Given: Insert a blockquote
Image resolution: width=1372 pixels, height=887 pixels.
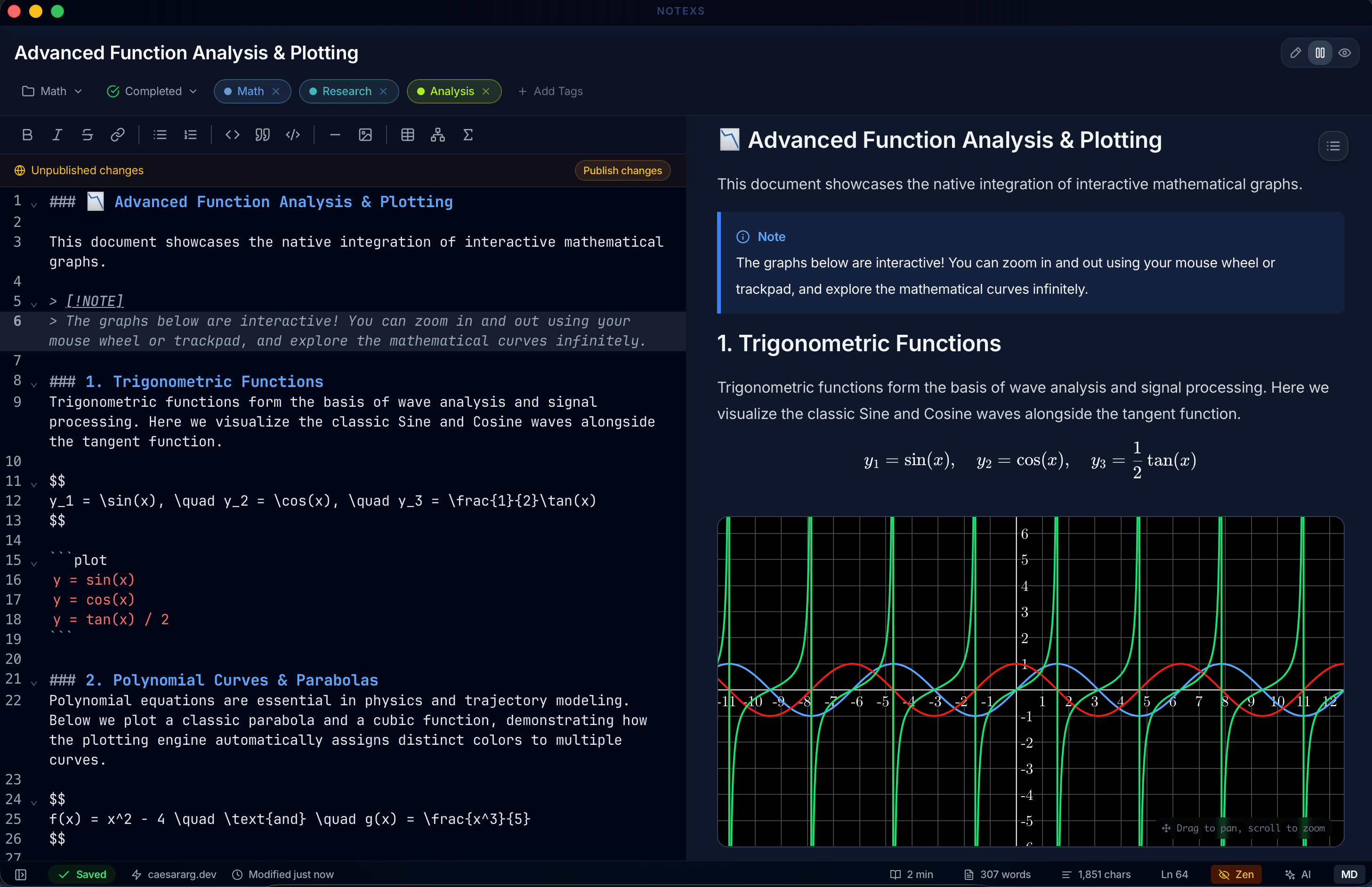Looking at the screenshot, I should (x=263, y=135).
